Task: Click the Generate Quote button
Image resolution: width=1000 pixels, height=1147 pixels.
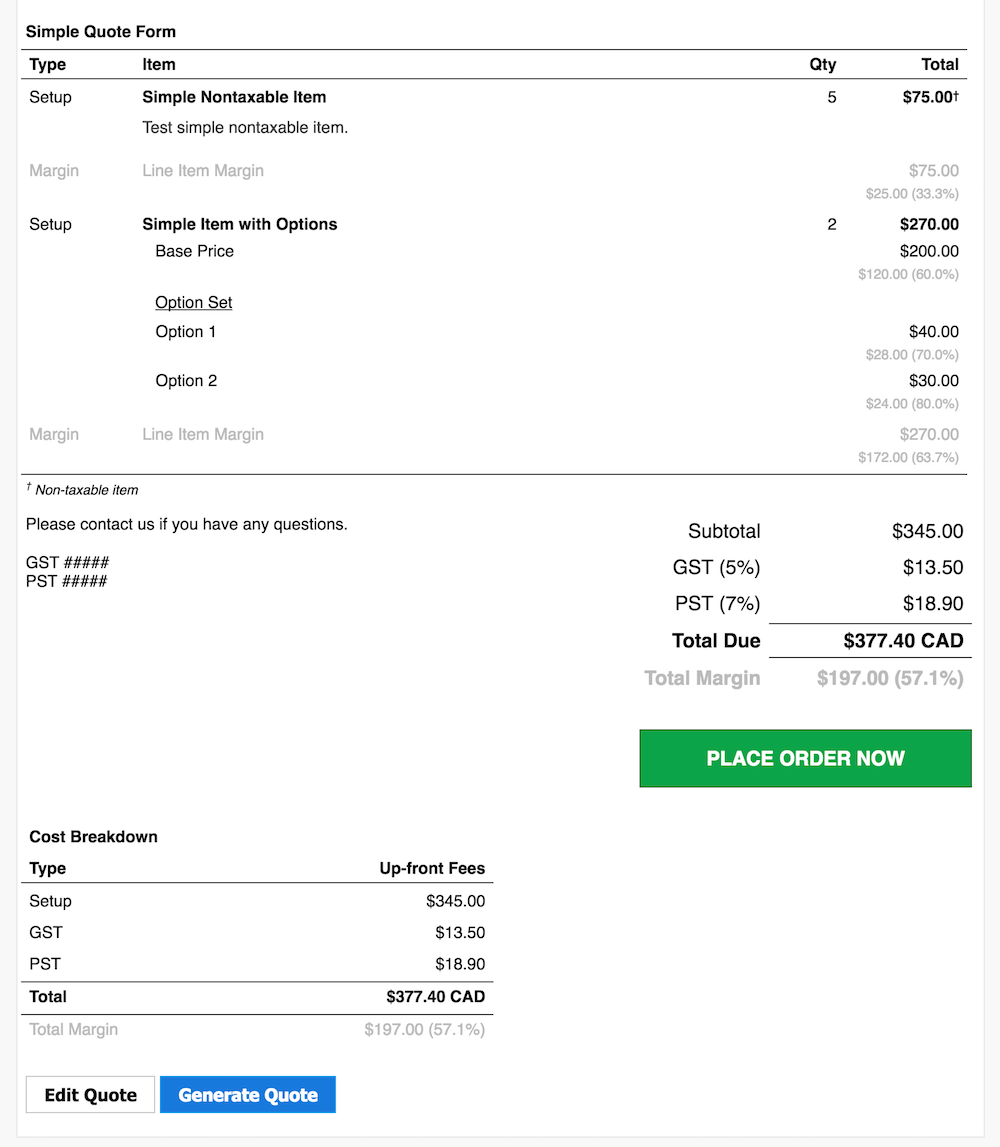Action: tap(248, 1094)
